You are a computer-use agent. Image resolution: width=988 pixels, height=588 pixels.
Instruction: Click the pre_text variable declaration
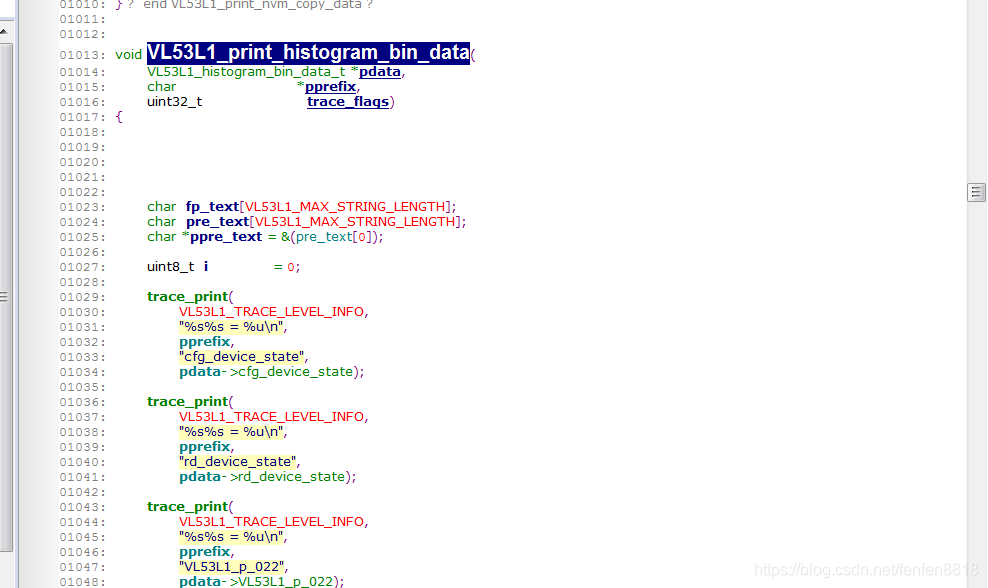217,222
